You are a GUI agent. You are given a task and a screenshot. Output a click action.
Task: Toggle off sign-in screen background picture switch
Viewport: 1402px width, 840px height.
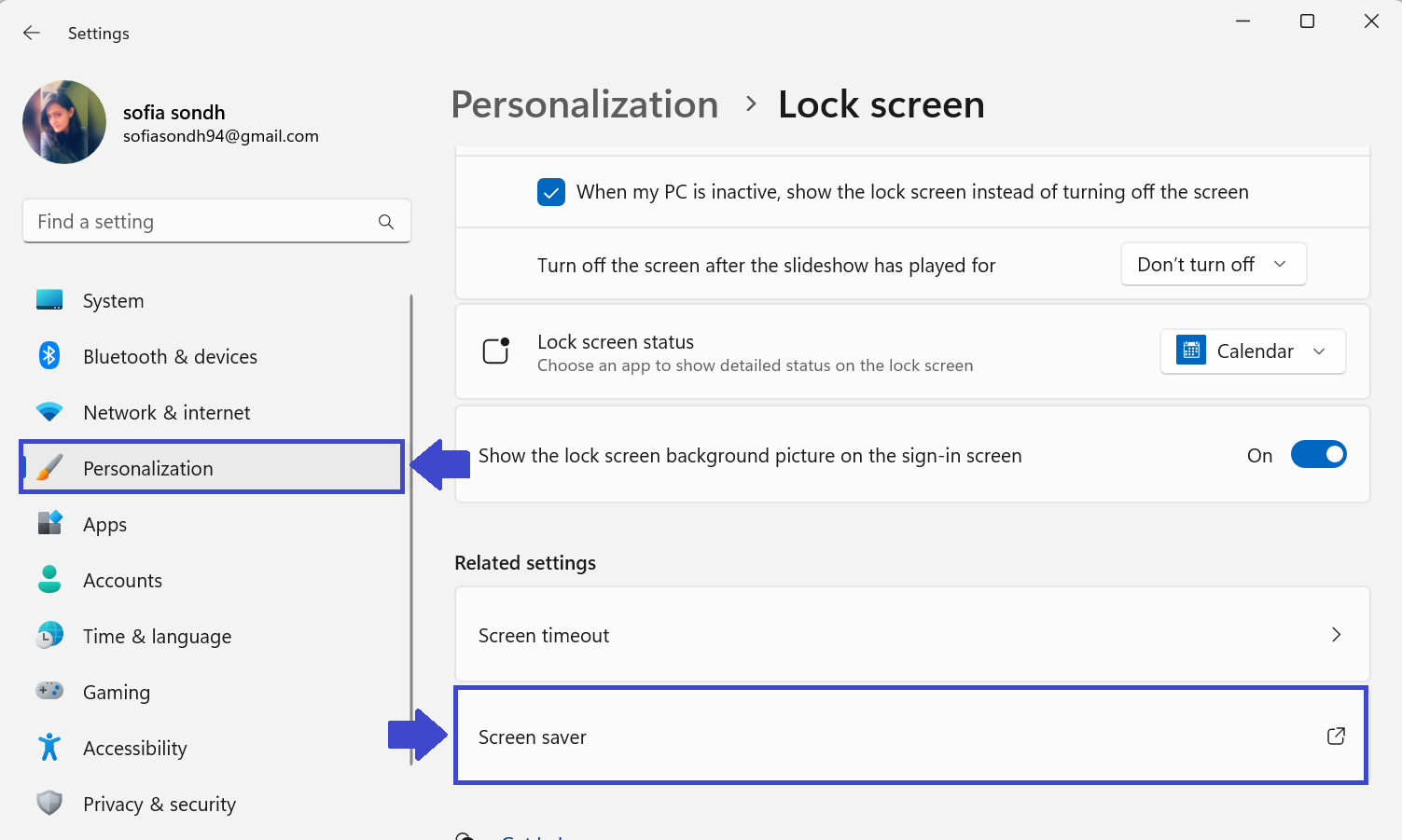(1318, 455)
